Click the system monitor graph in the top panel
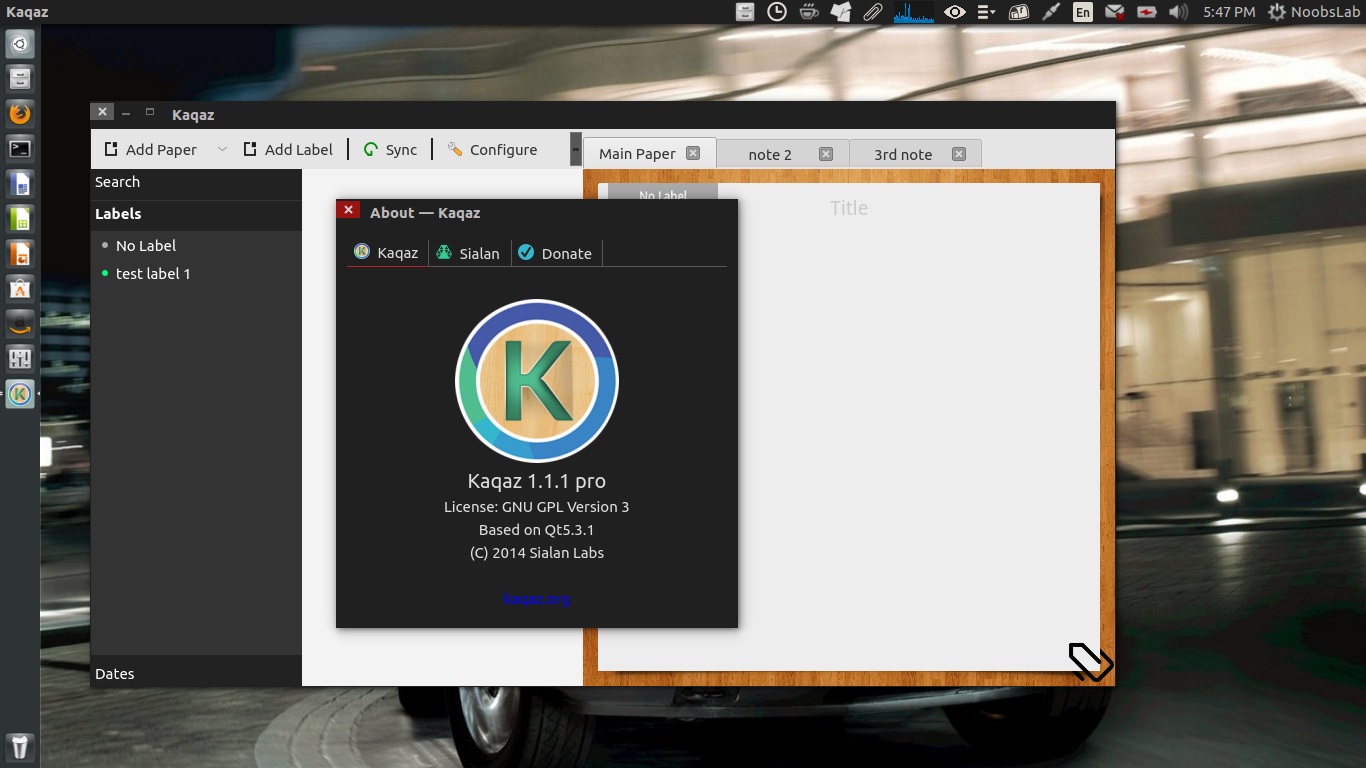Image resolution: width=1366 pixels, height=768 pixels. point(914,12)
